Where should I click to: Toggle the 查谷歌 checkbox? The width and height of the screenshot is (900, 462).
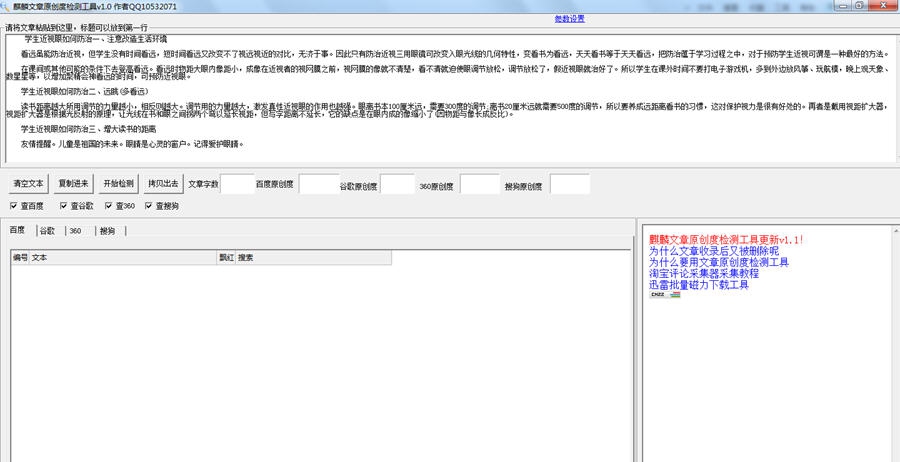pos(76,206)
